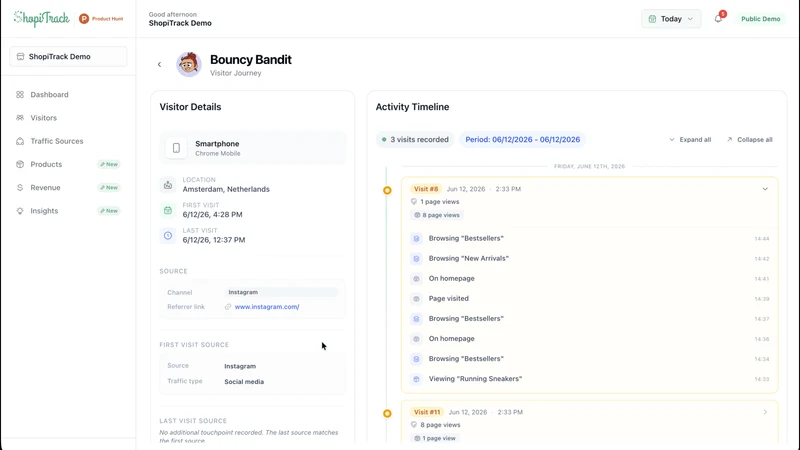The width and height of the screenshot is (800, 450).
Task: Click the Last Visit clock icon
Action: coord(168,236)
